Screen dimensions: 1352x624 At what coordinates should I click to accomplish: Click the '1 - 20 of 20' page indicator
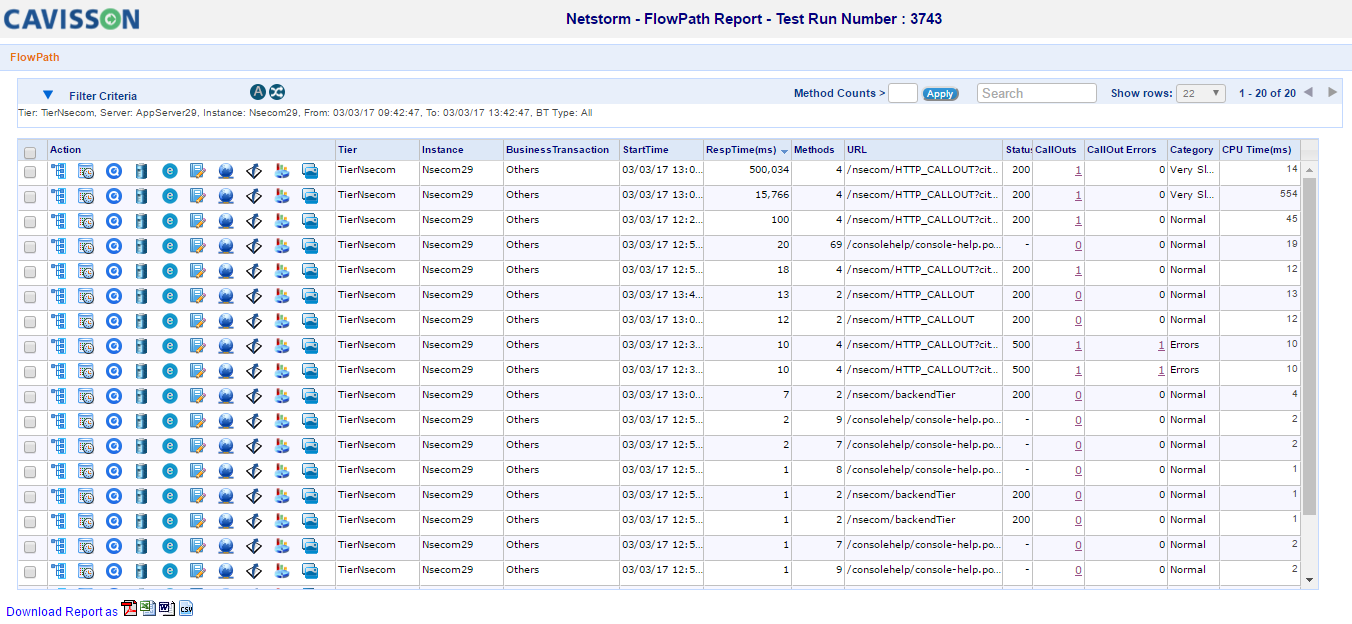tap(1267, 93)
